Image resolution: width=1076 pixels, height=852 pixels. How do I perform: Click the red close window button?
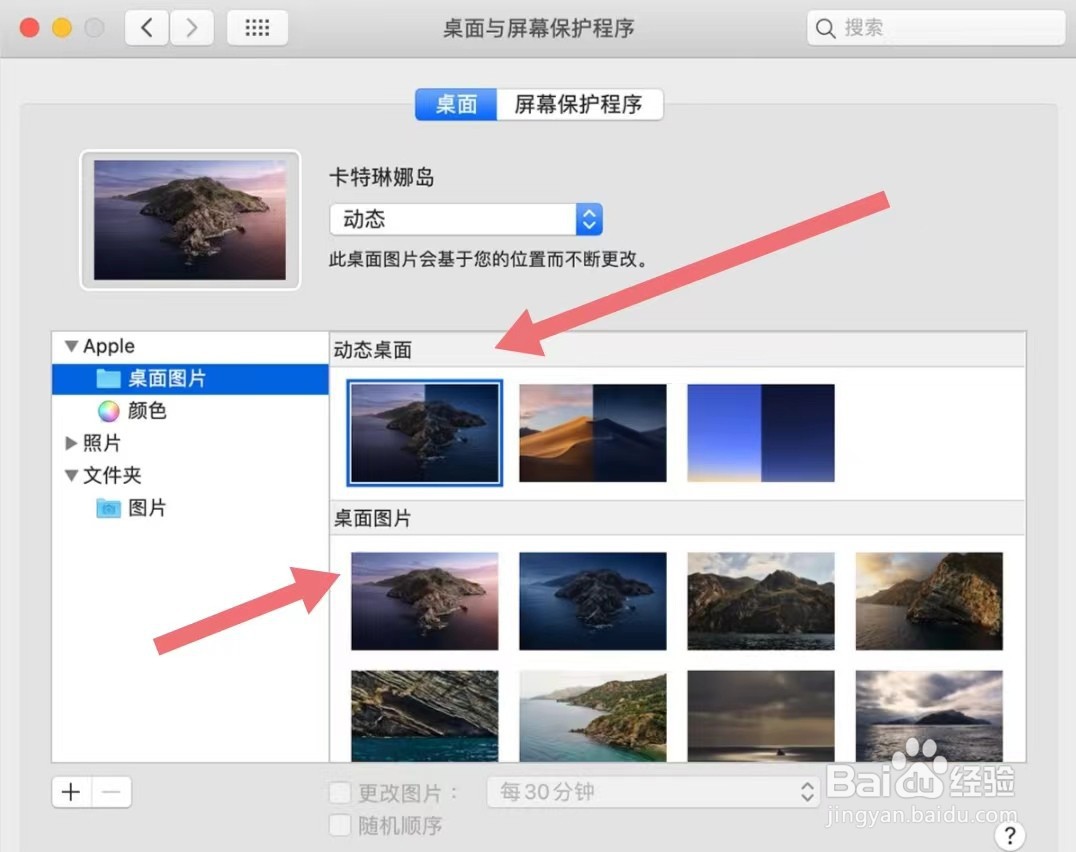click(x=30, y=28)
